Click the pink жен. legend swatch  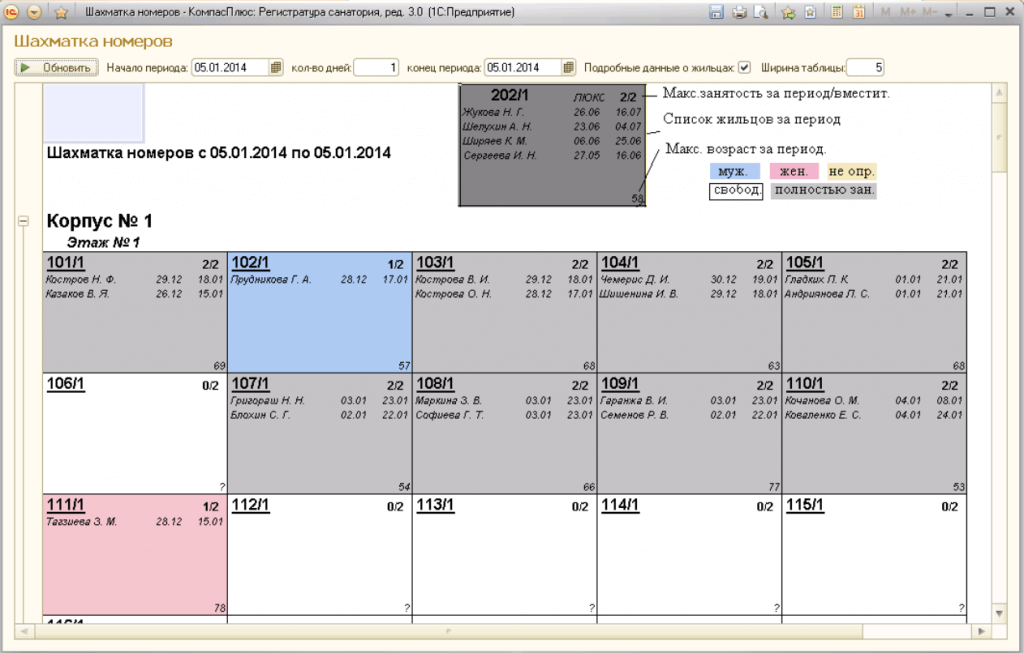pos(793,171)
